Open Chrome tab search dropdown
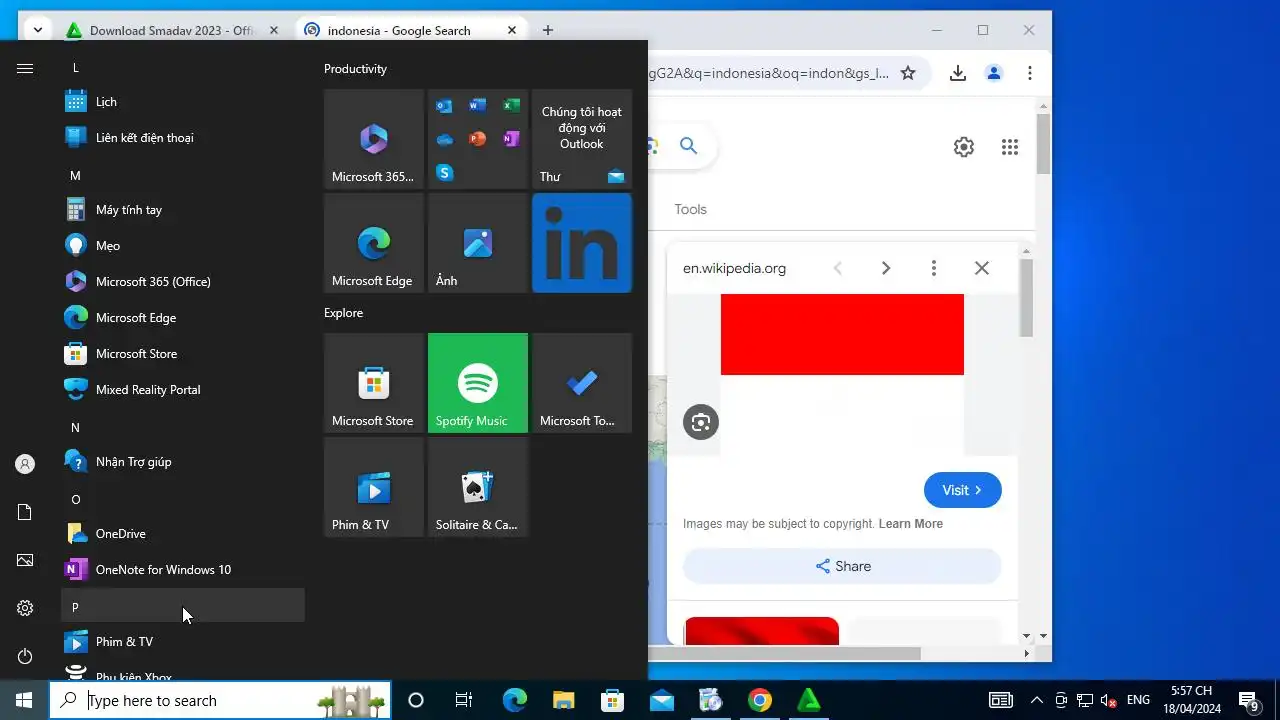The image size is (1280, 720). [37, 30]
